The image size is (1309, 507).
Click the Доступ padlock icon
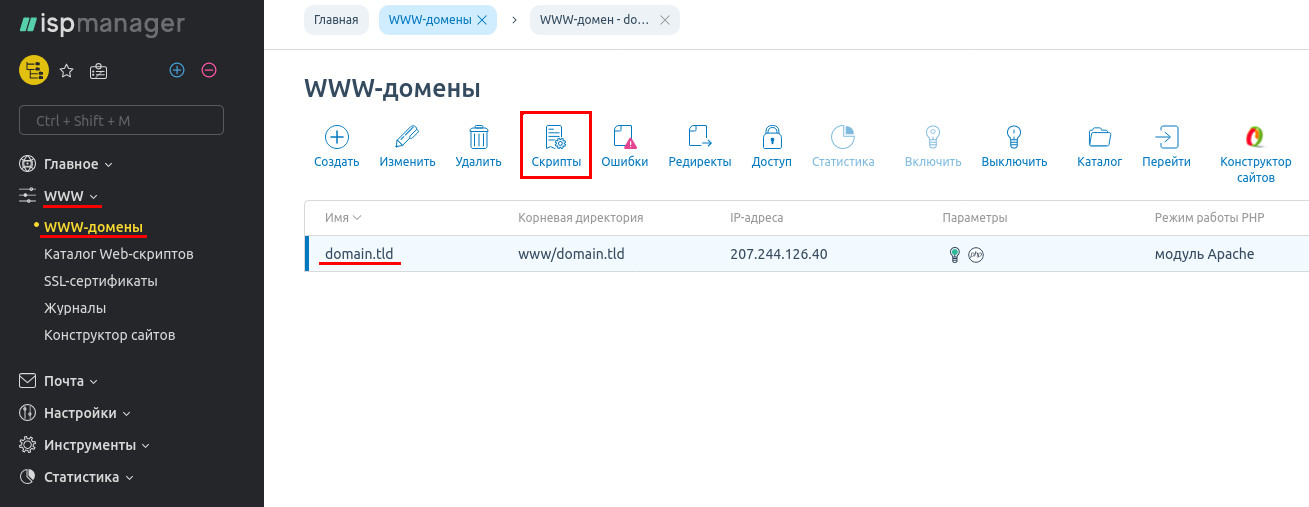[x=771, y=137]
